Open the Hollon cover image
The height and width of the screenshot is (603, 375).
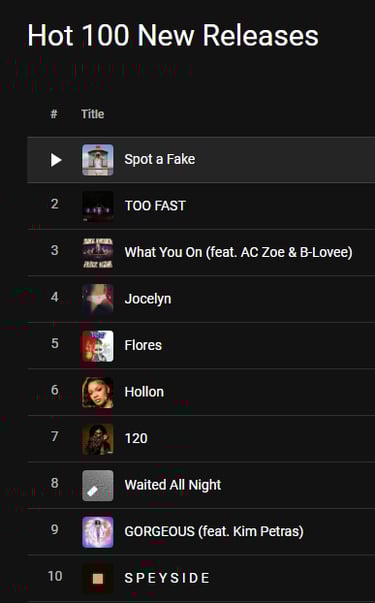[98, 393]
